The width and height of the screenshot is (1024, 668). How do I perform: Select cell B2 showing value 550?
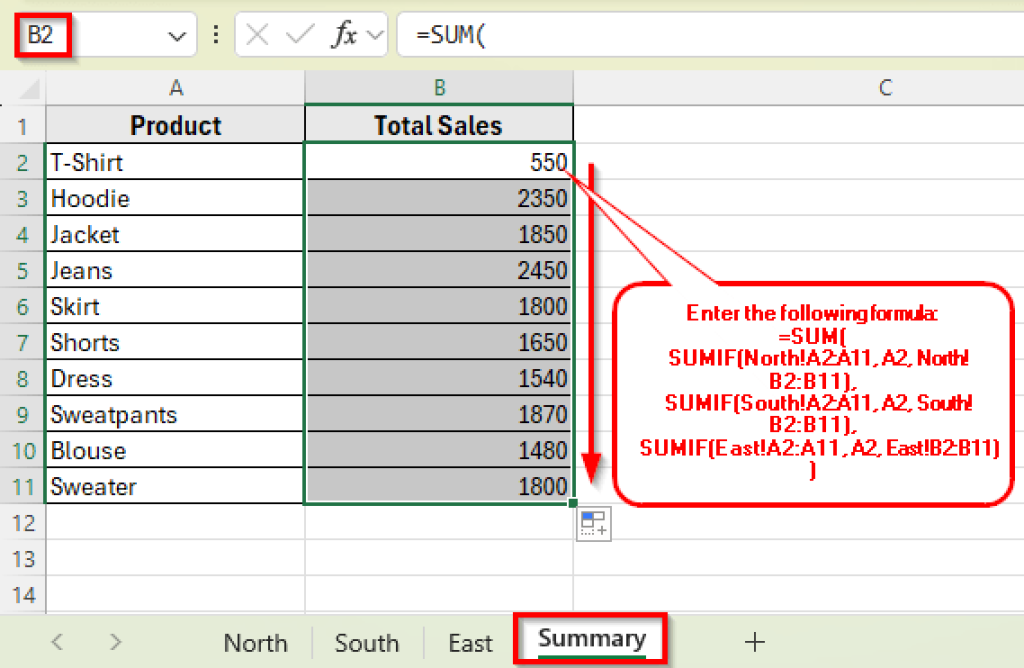[438, 161]
